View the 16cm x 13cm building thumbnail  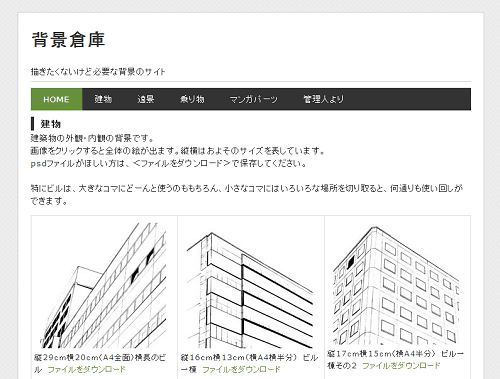pyautogui.click(x=250, y=290)
